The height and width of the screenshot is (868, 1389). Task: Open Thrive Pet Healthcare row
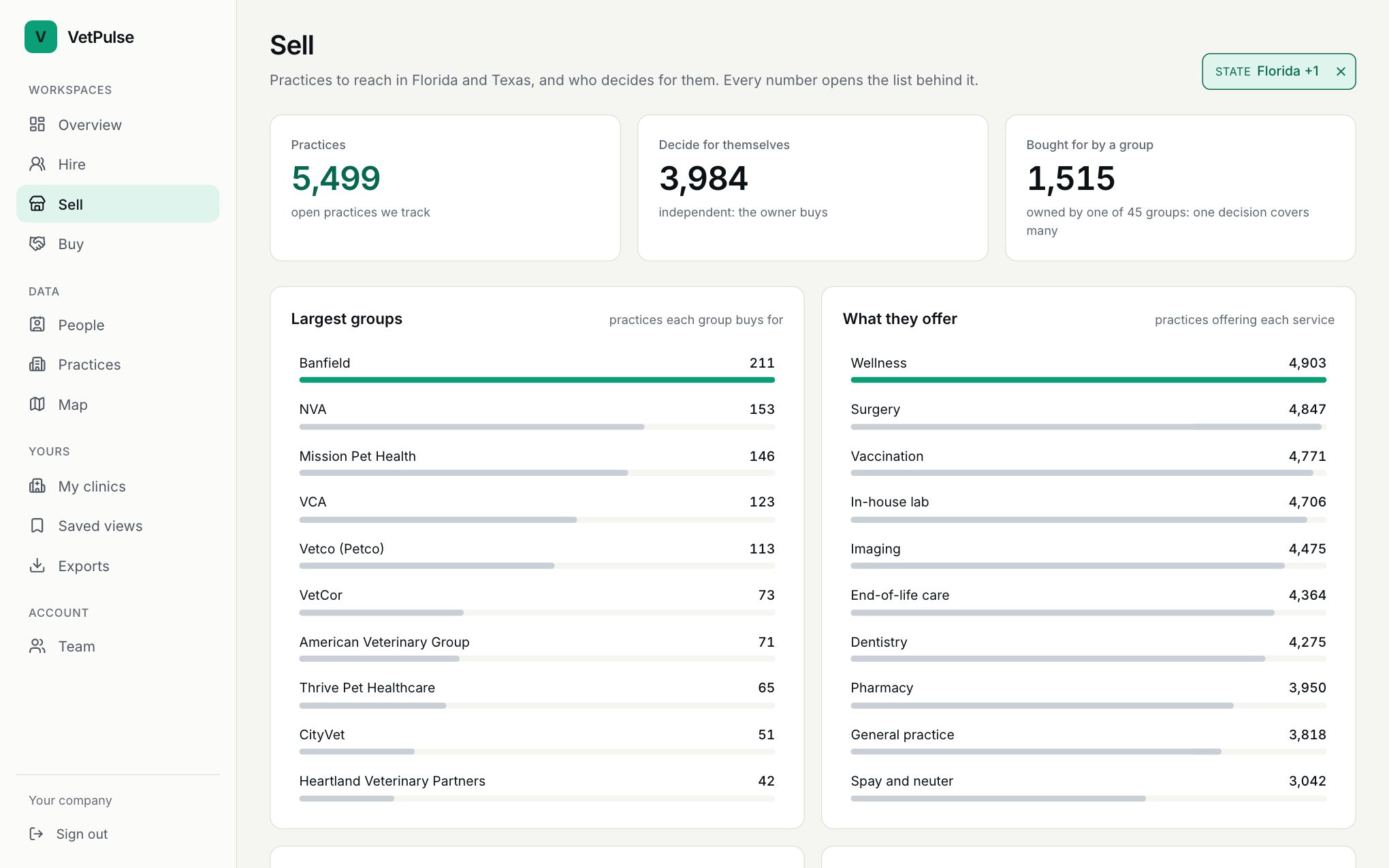pyautogui.click(x=537, y=694)
